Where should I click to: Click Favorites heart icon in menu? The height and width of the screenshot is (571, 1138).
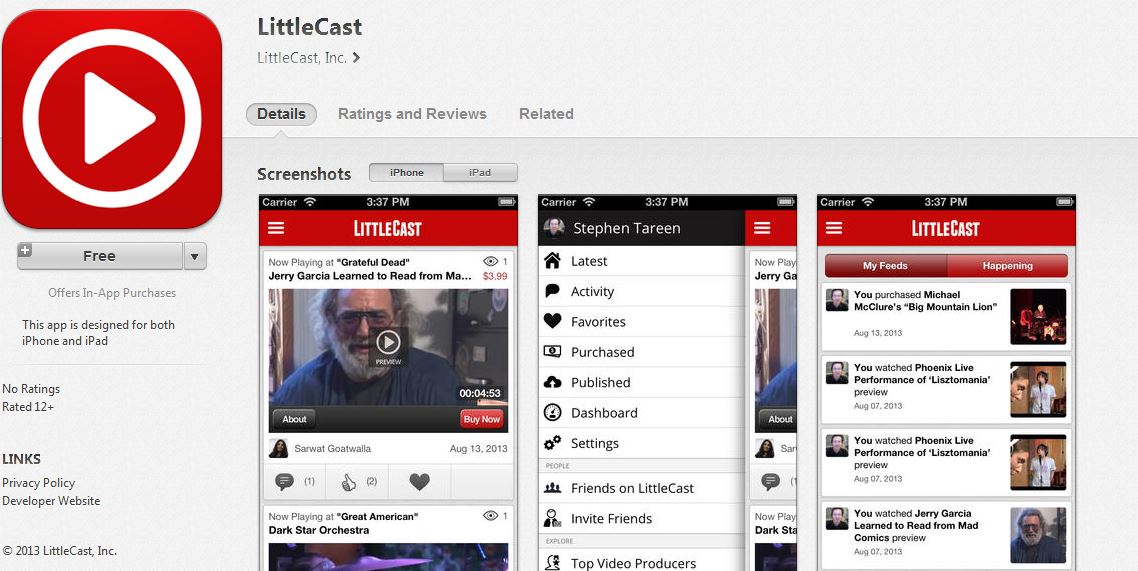point(552,321)
